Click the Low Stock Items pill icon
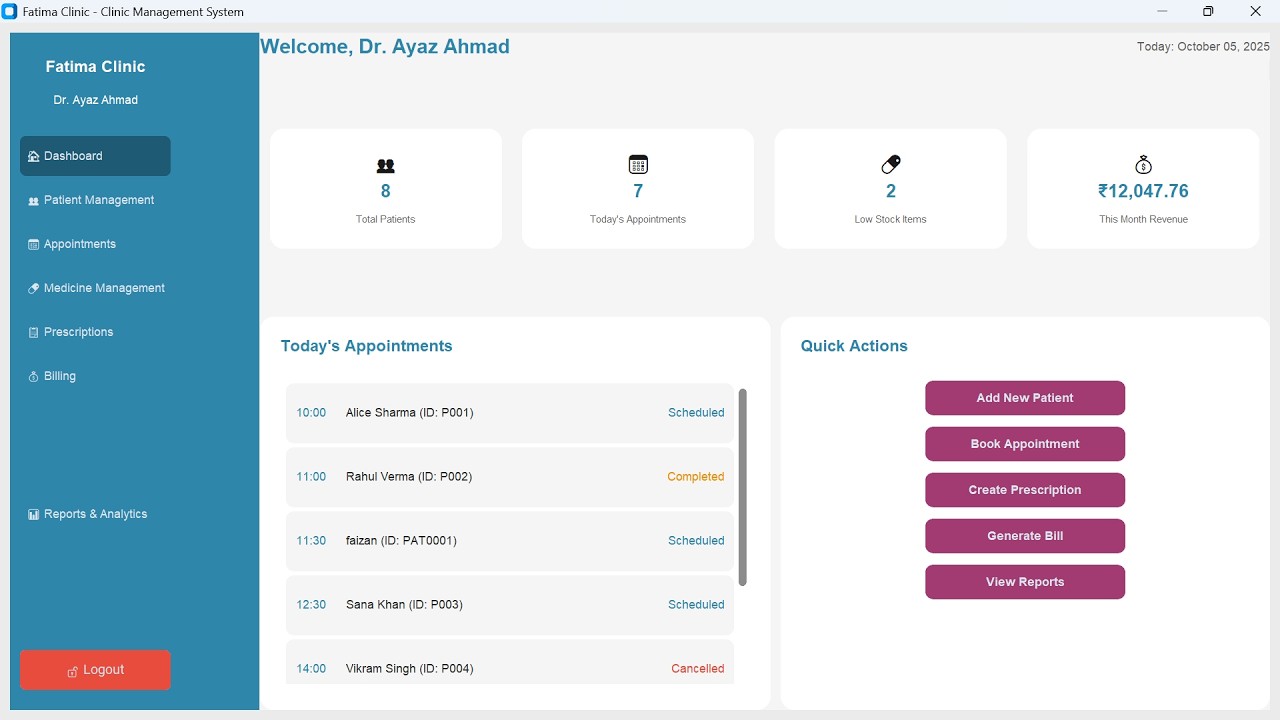1280x720 pixels. point(891,164)
